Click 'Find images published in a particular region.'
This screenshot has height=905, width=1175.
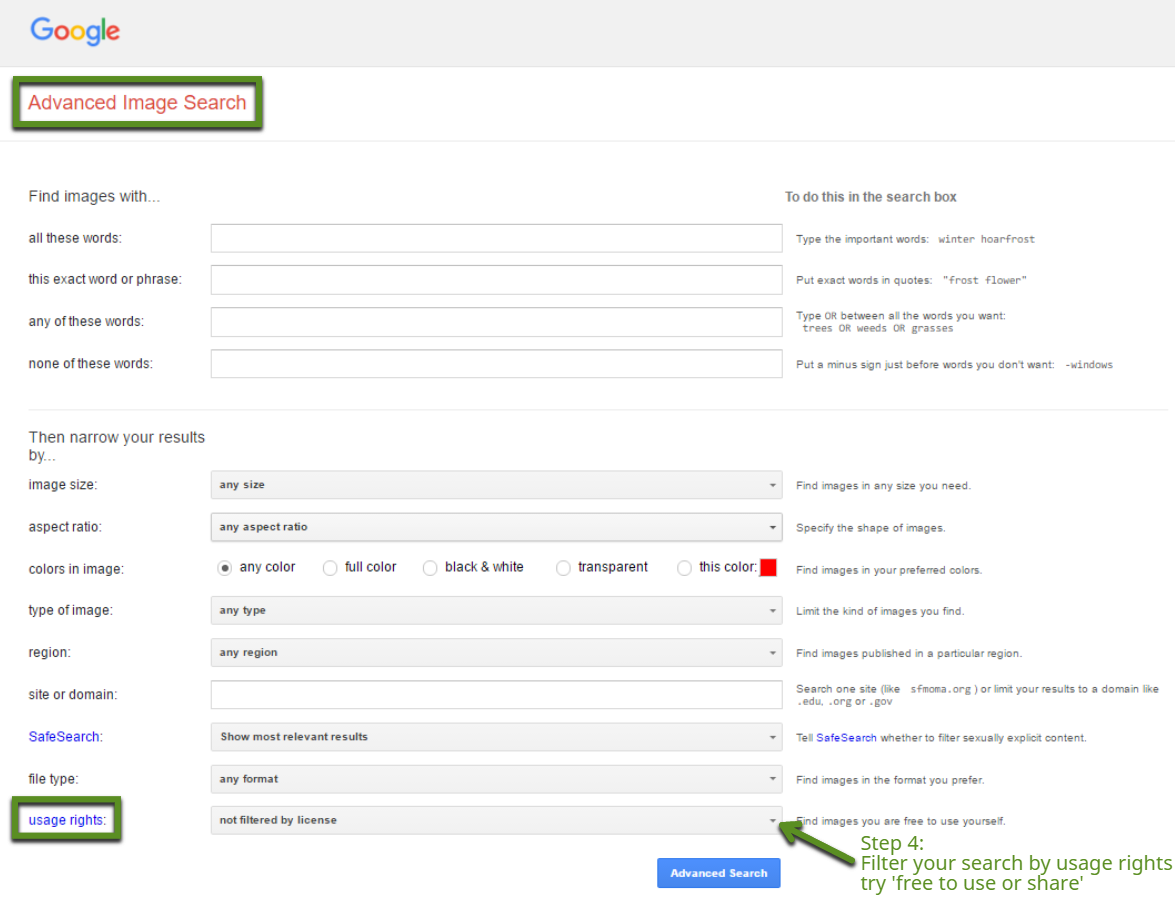[x=909, y=653]
